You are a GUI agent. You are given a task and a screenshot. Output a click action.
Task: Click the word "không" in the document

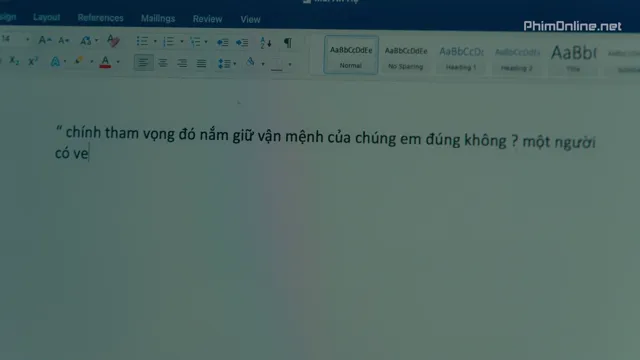(x=485, y=140)
